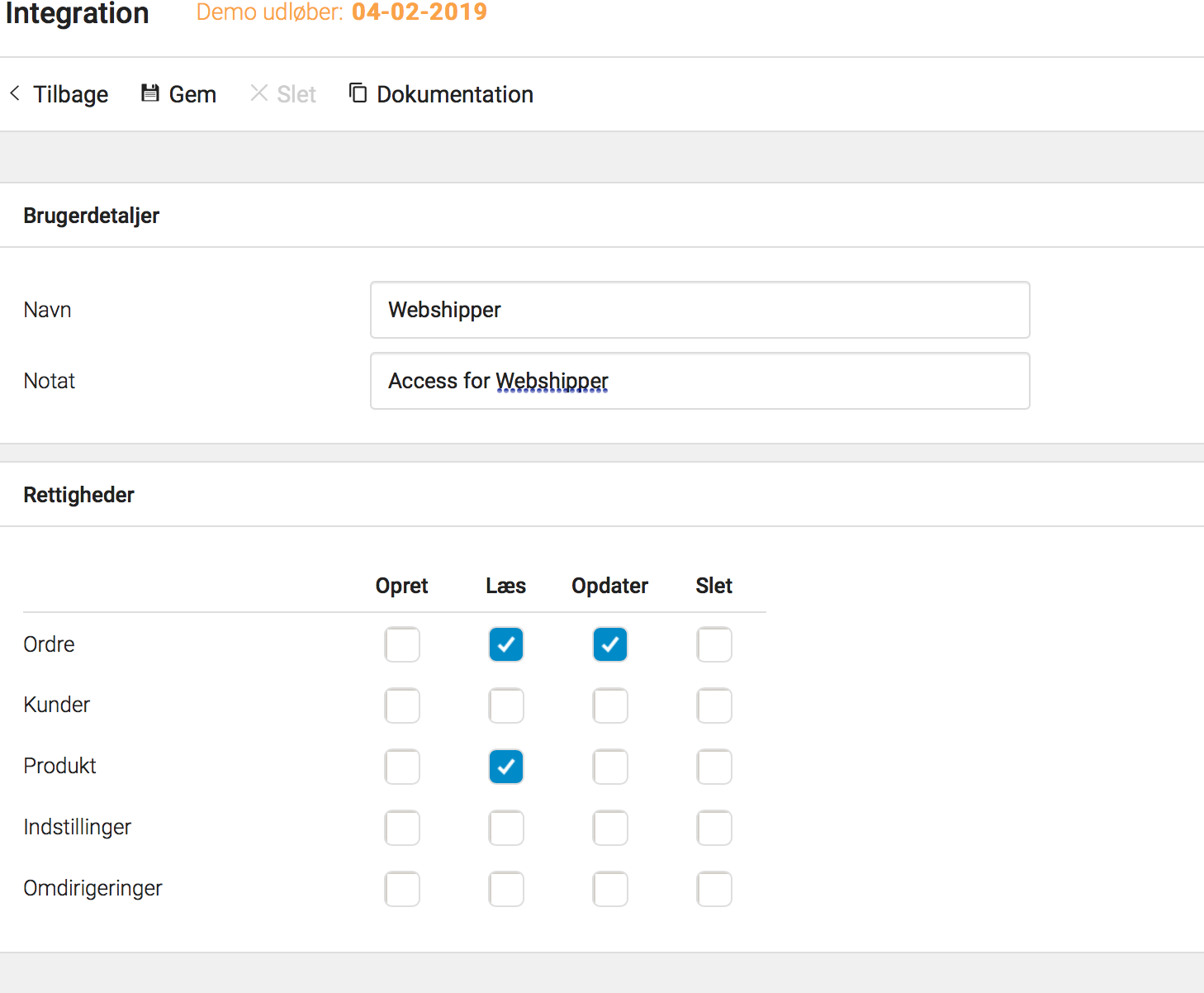The image size is (1204, 993).
Task: Click the Slet column header in permissions table
Action: tap(714, 586)
